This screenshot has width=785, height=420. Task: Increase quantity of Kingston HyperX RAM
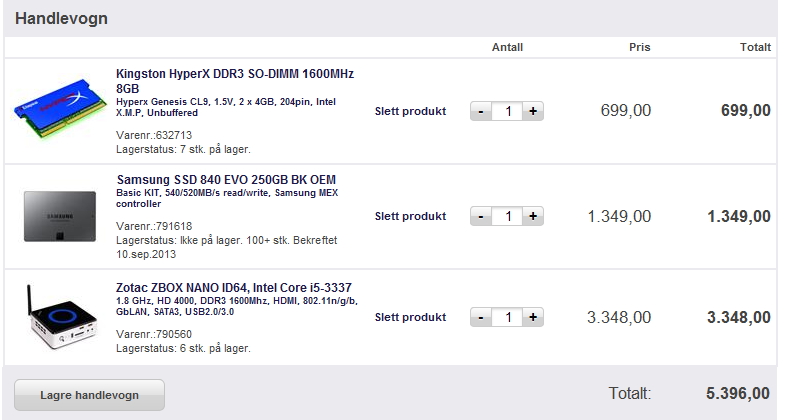533,111
